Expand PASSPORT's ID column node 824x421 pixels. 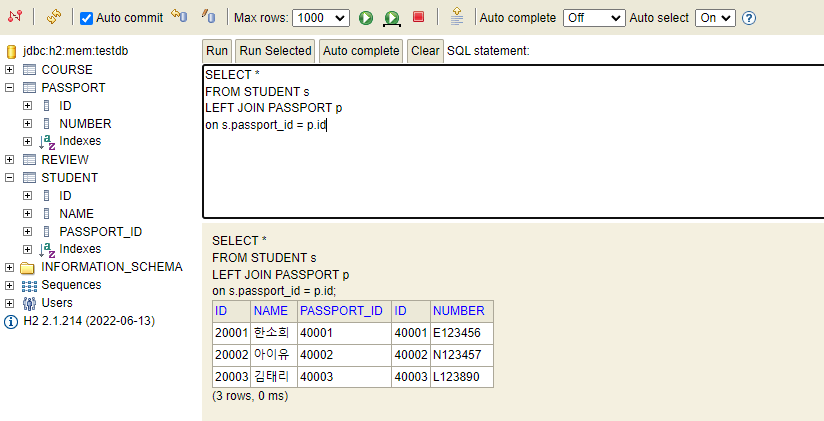pyautogui.click(x=27, y=106)
